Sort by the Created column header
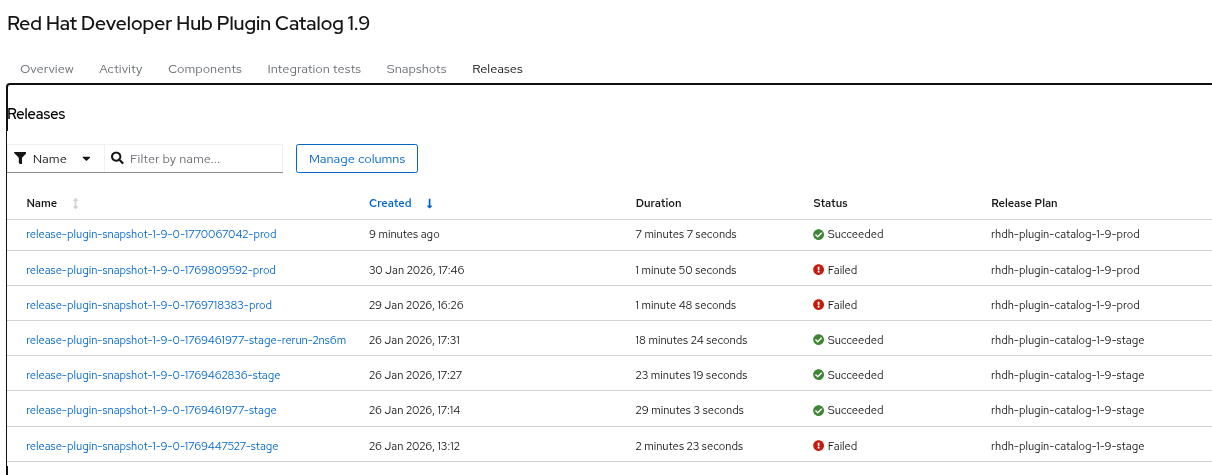 tap(390, 203)
